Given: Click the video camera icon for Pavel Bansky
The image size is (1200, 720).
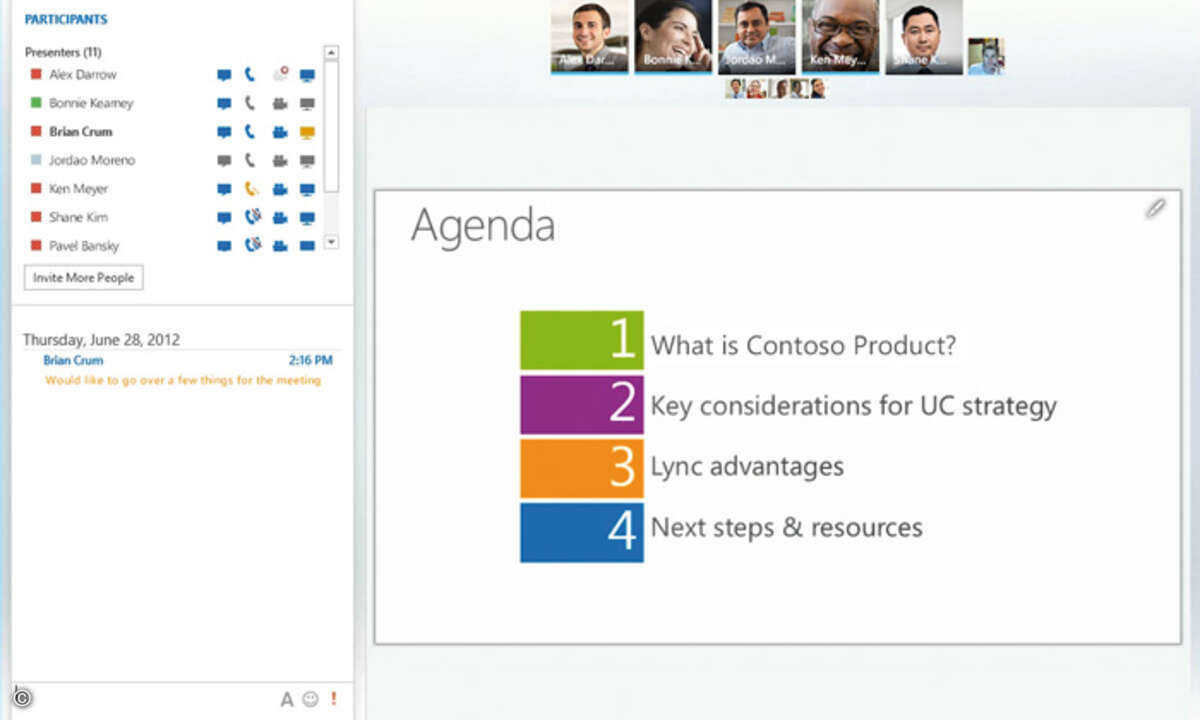Looking at the screenshot, I should (280, 245).
